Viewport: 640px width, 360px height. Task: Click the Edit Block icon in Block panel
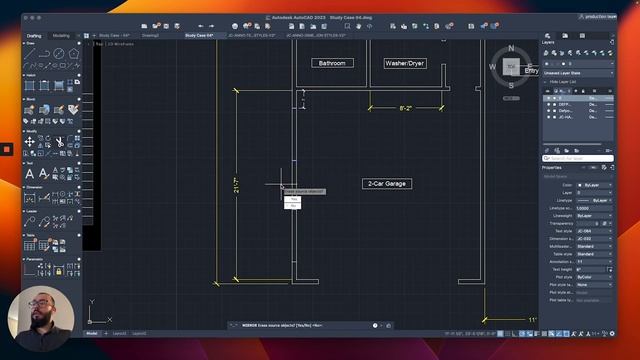[x=59, y=110]
